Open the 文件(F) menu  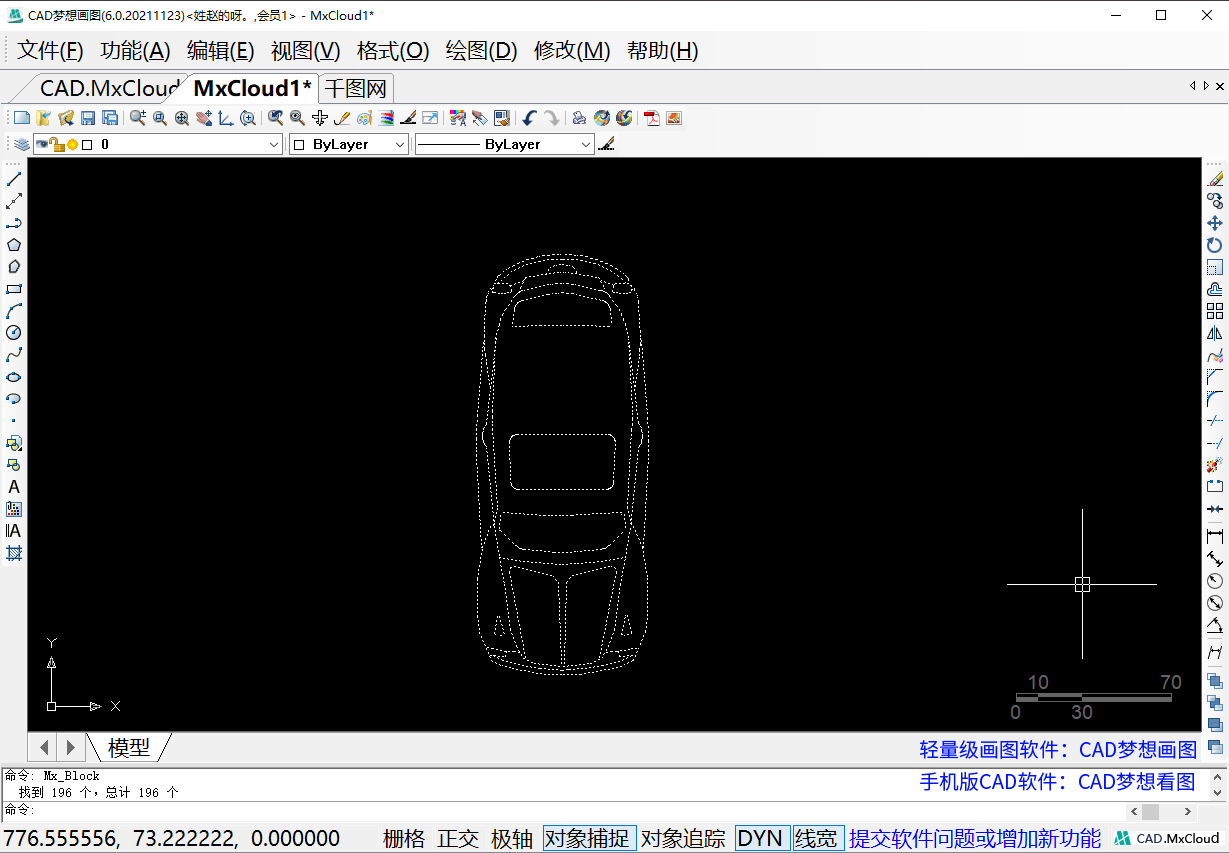point(50,51)
